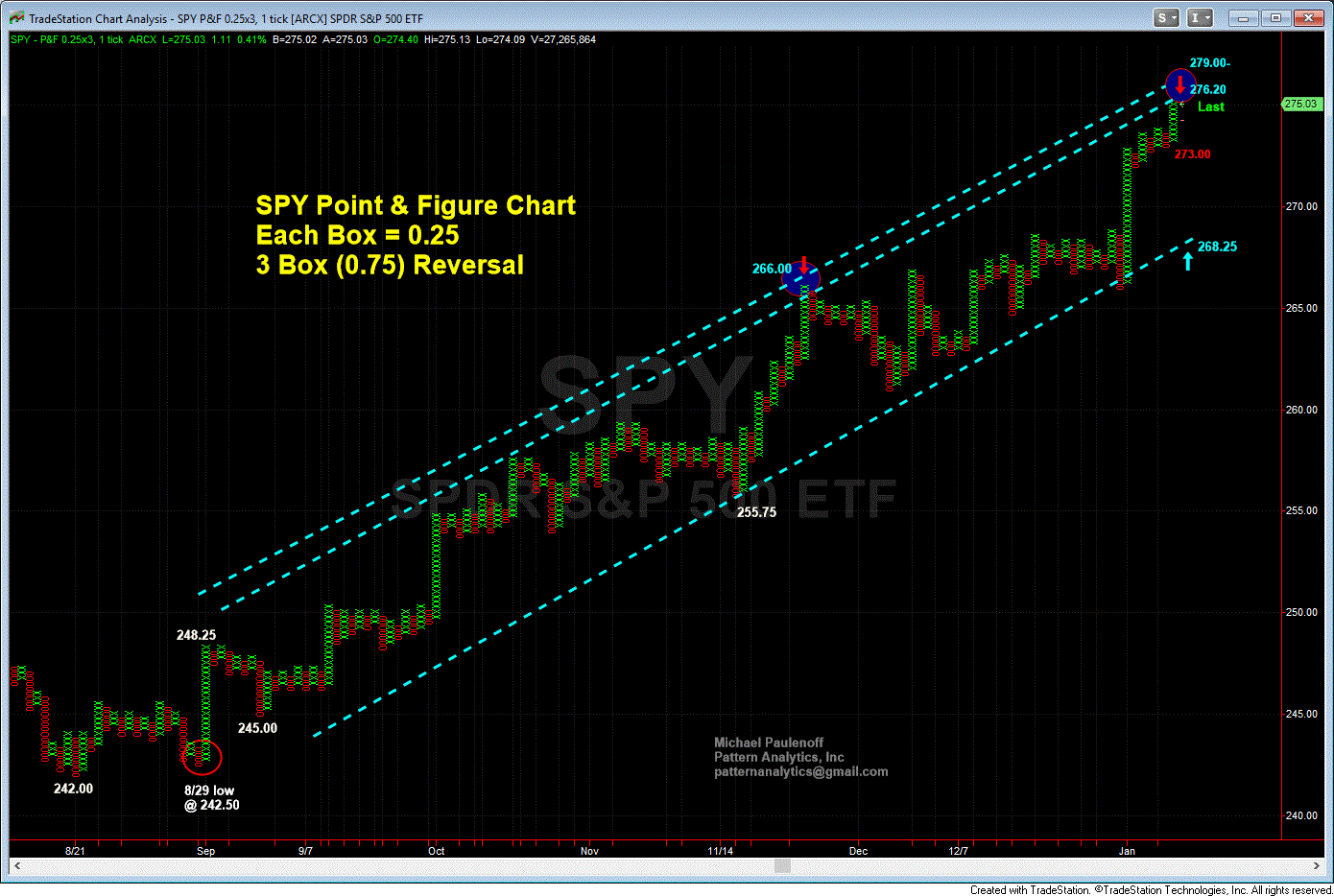Viewport: 1334px width, 896px height.
Task: Click the L=275.03 last value in status line
Action: coord(183,39)
